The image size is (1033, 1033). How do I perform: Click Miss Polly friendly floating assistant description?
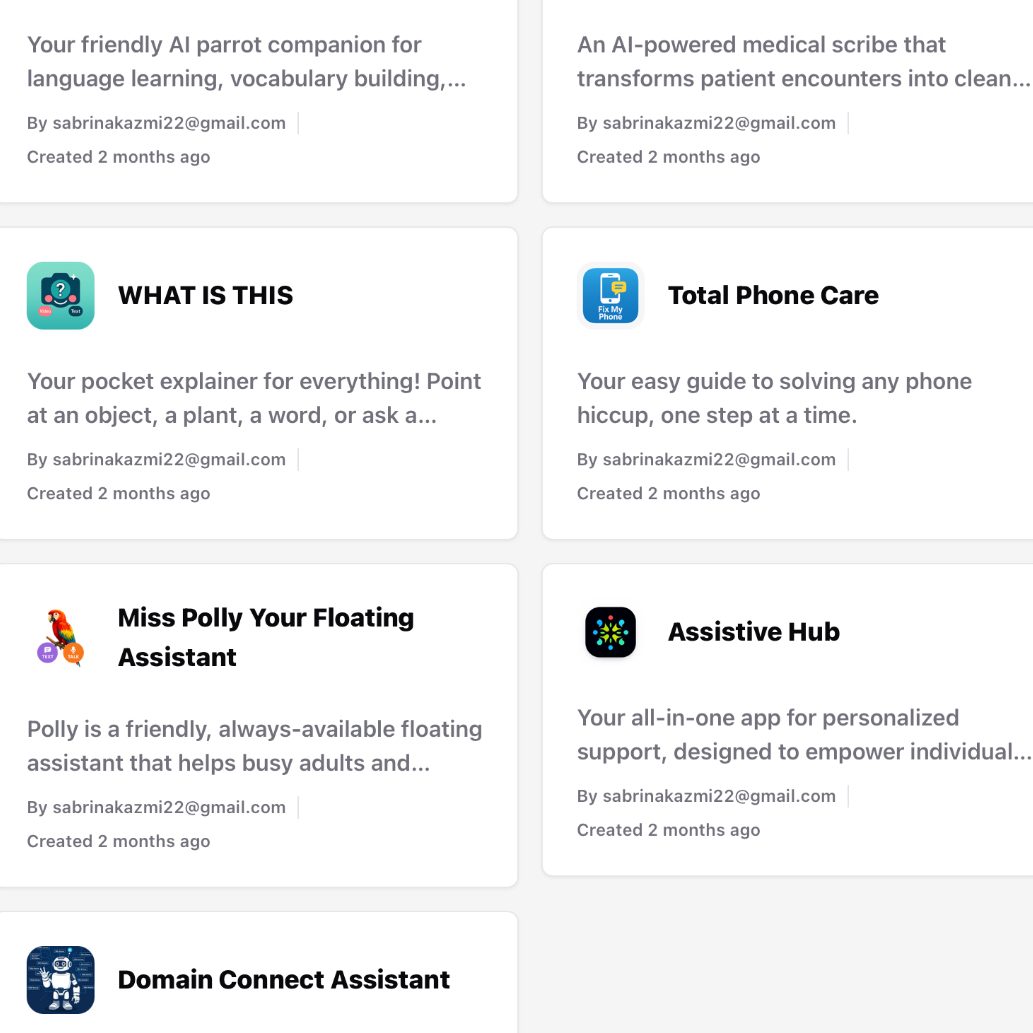pos(254,746)
